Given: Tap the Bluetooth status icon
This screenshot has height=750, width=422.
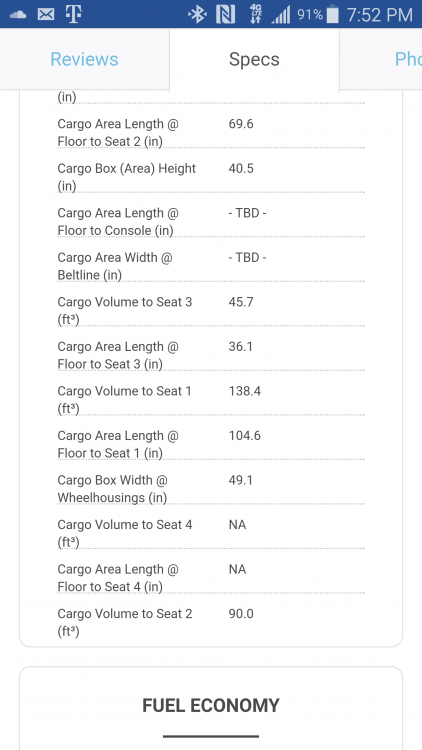Looking at the screenshot, I should [x=197, y=15].
